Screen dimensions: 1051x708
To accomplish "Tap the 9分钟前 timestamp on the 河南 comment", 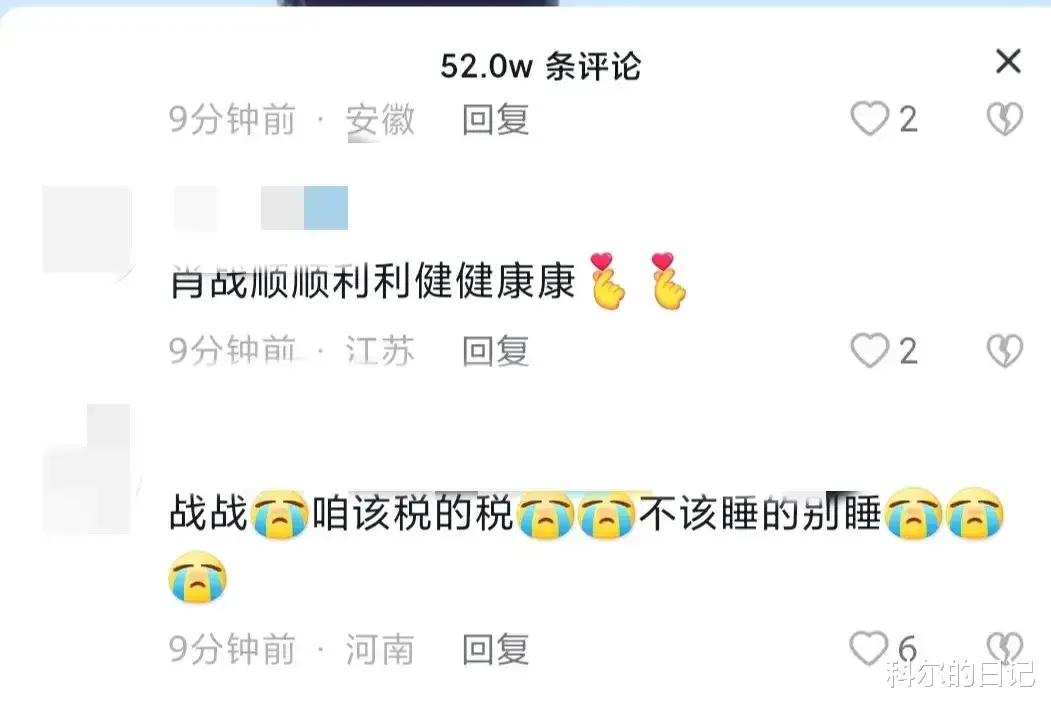I will (x=232, y=650).
